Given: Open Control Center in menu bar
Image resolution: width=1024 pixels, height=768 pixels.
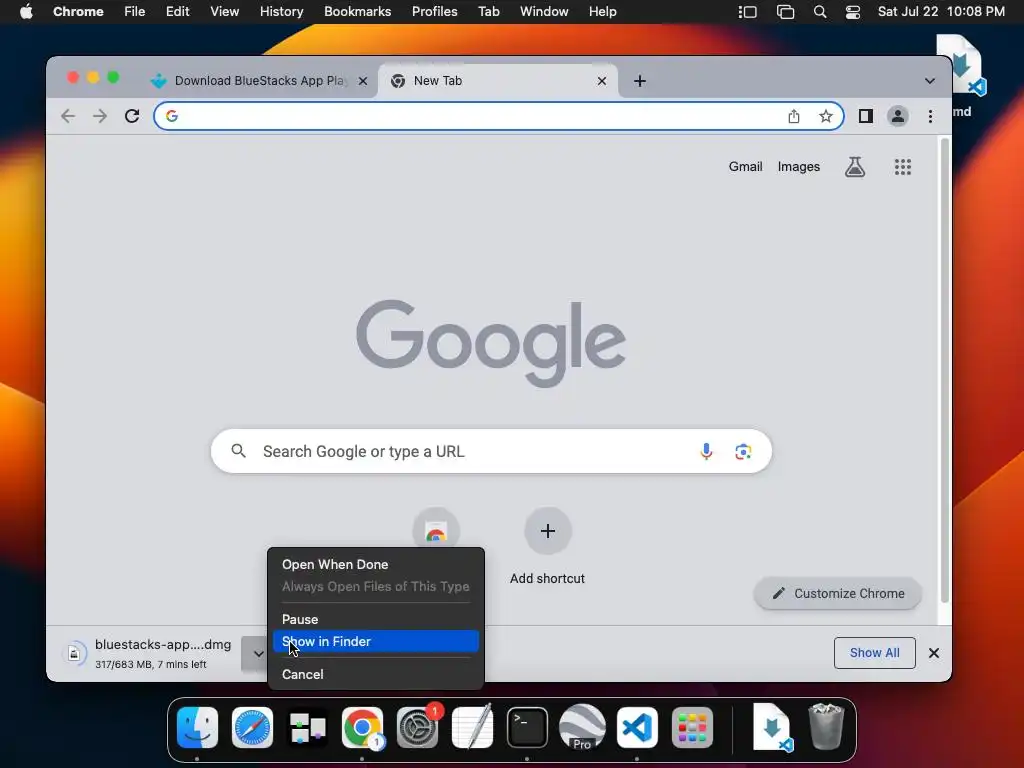Looking at the screenshot, I should 852,12.
